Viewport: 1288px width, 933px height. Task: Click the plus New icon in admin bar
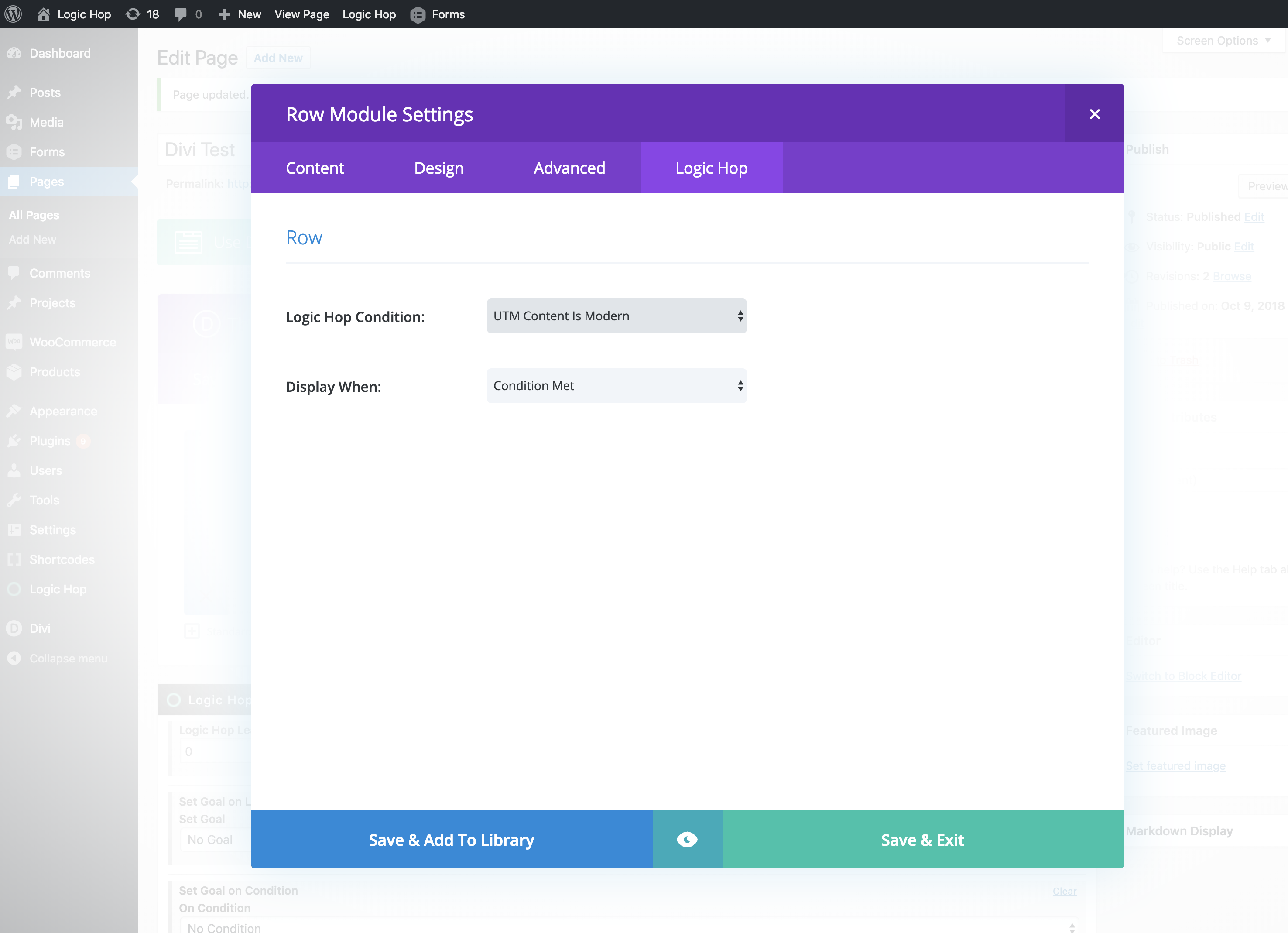click(x=224, y=14)
